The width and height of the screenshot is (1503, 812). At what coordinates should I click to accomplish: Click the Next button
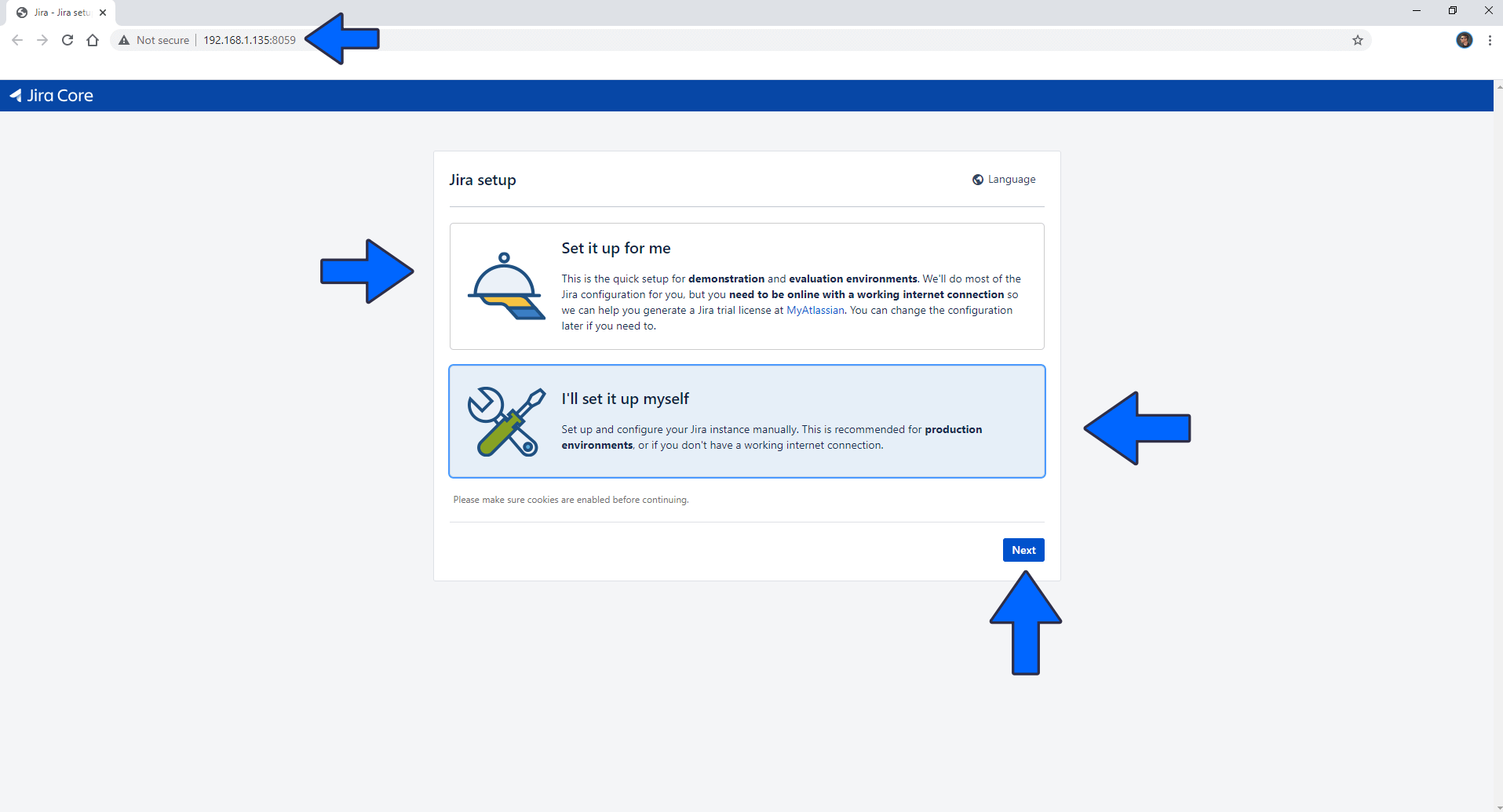(1023, 550)
